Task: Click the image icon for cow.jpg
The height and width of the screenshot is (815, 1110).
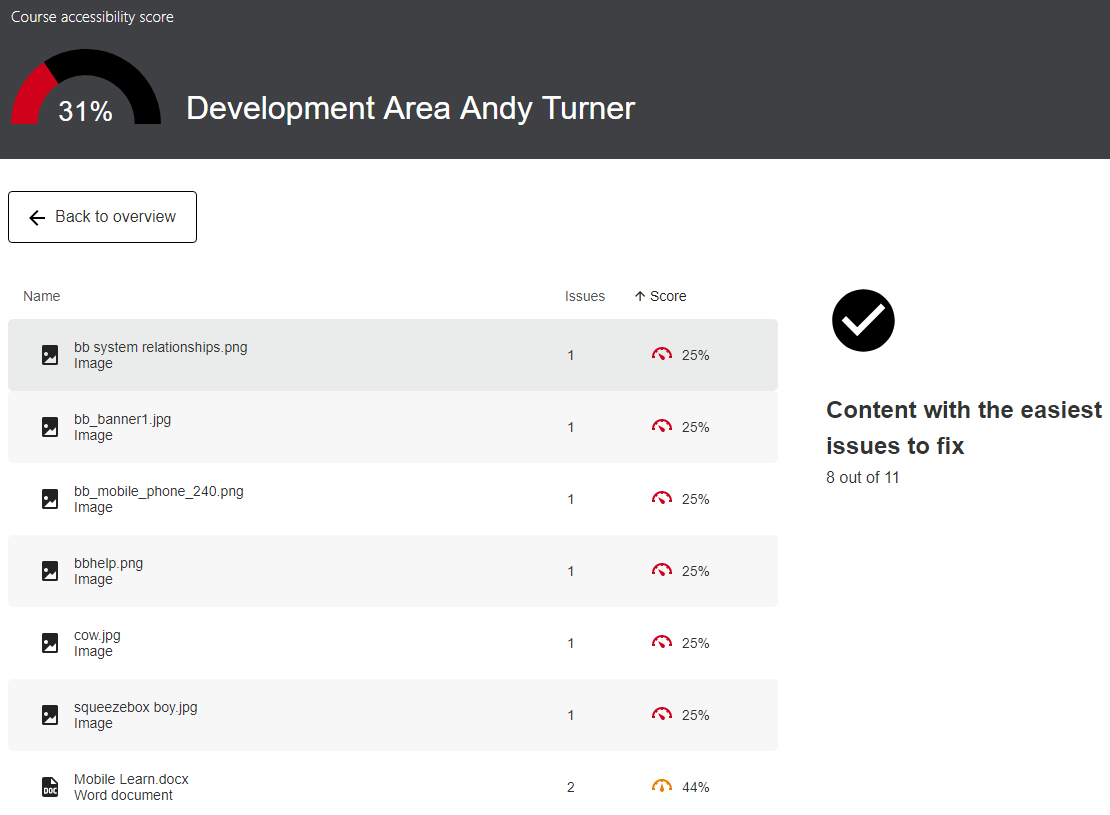Action: click(50, 643)
